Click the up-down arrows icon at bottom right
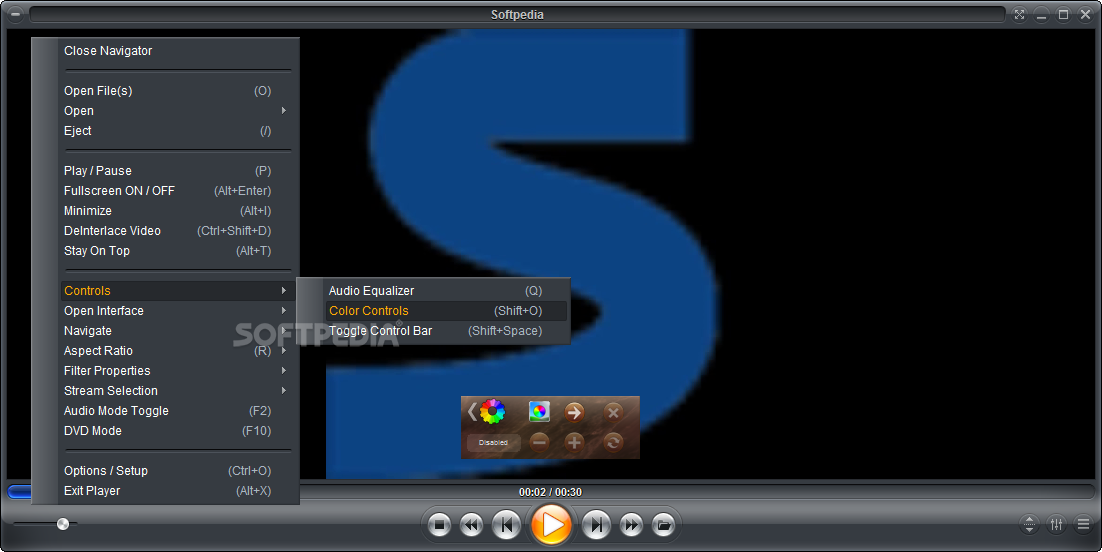This screenshot has height=552, width=1102. click(1029, 524)
